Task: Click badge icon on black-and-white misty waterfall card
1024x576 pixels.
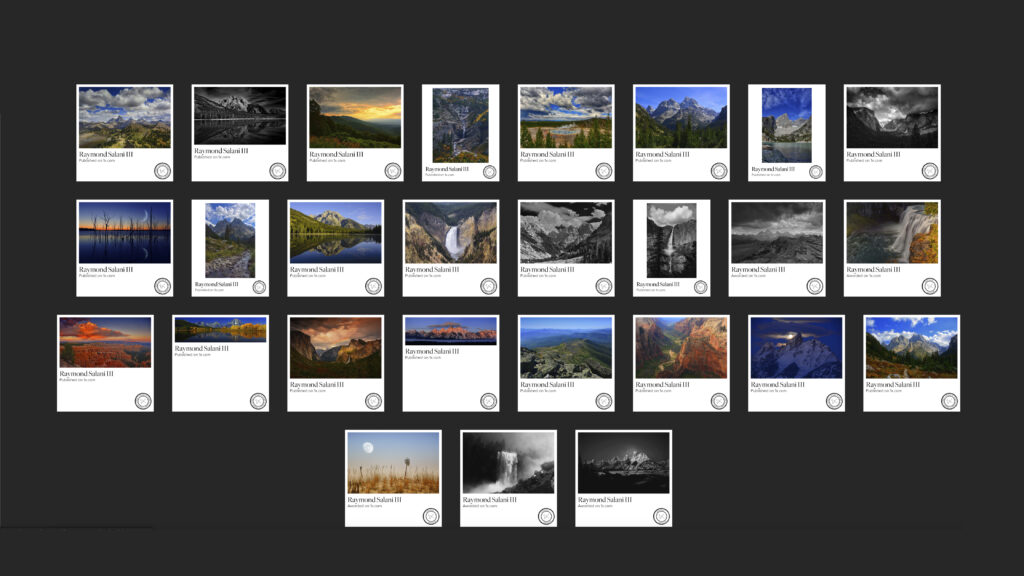Action: [x=546, y=516]
